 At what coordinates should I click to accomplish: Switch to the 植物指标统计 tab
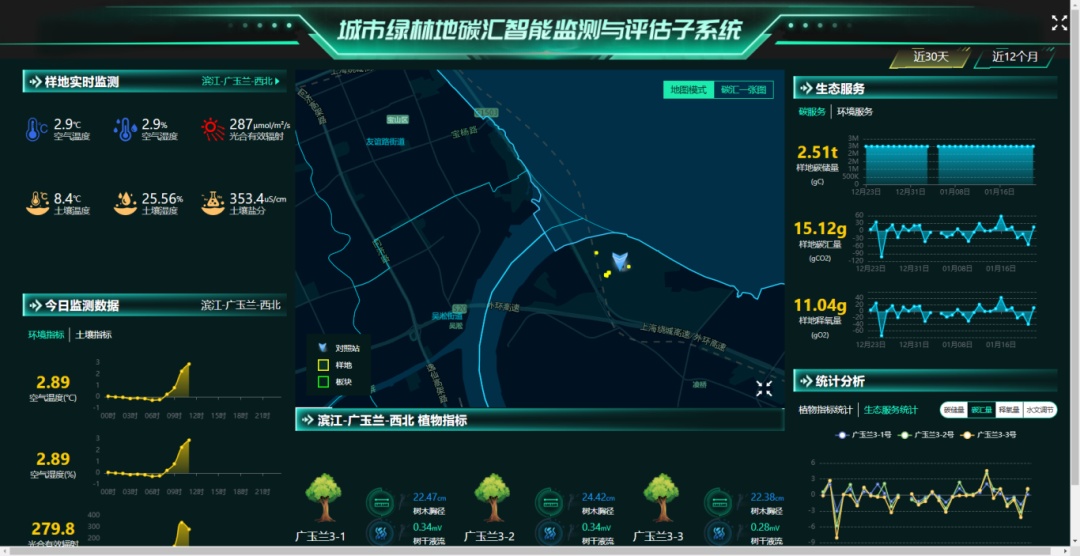point(825,410)
